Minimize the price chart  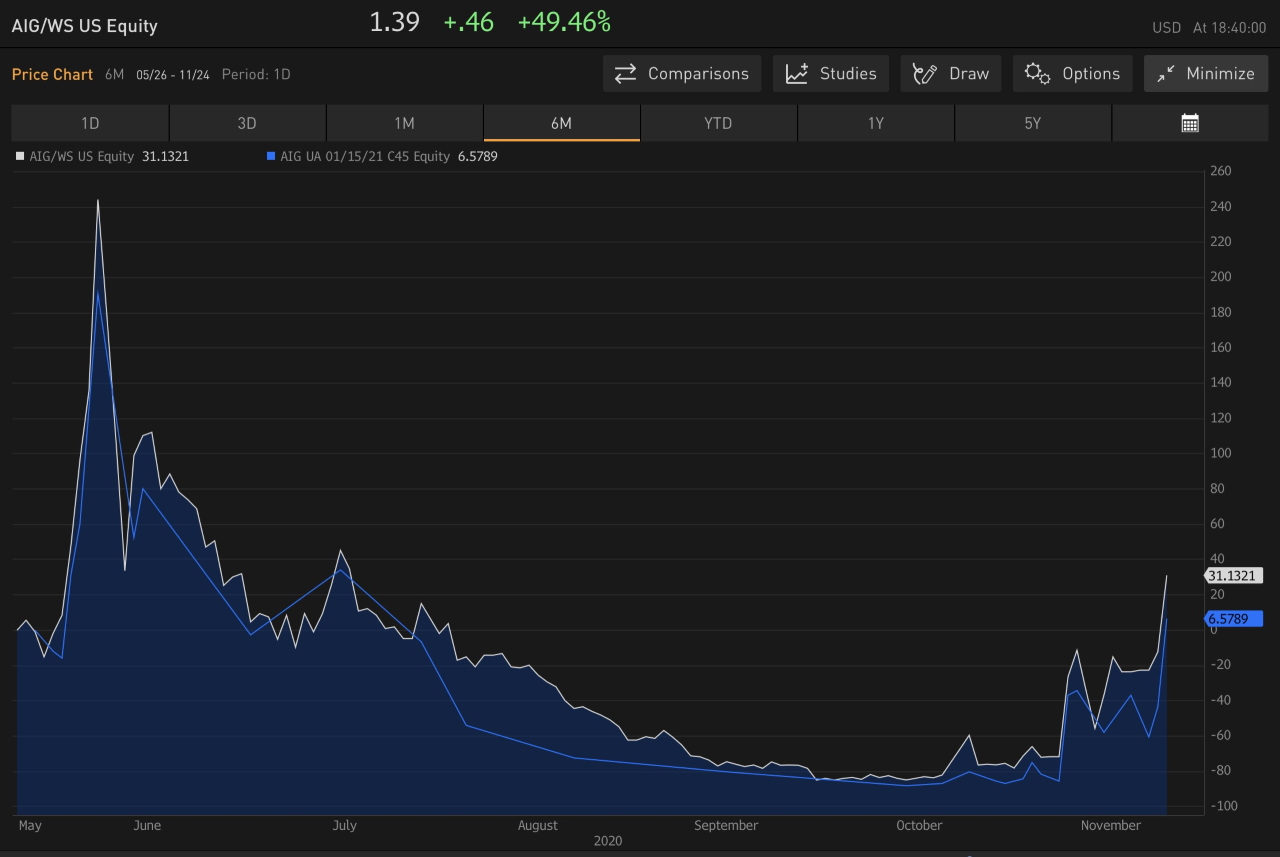pos(1205,74)
